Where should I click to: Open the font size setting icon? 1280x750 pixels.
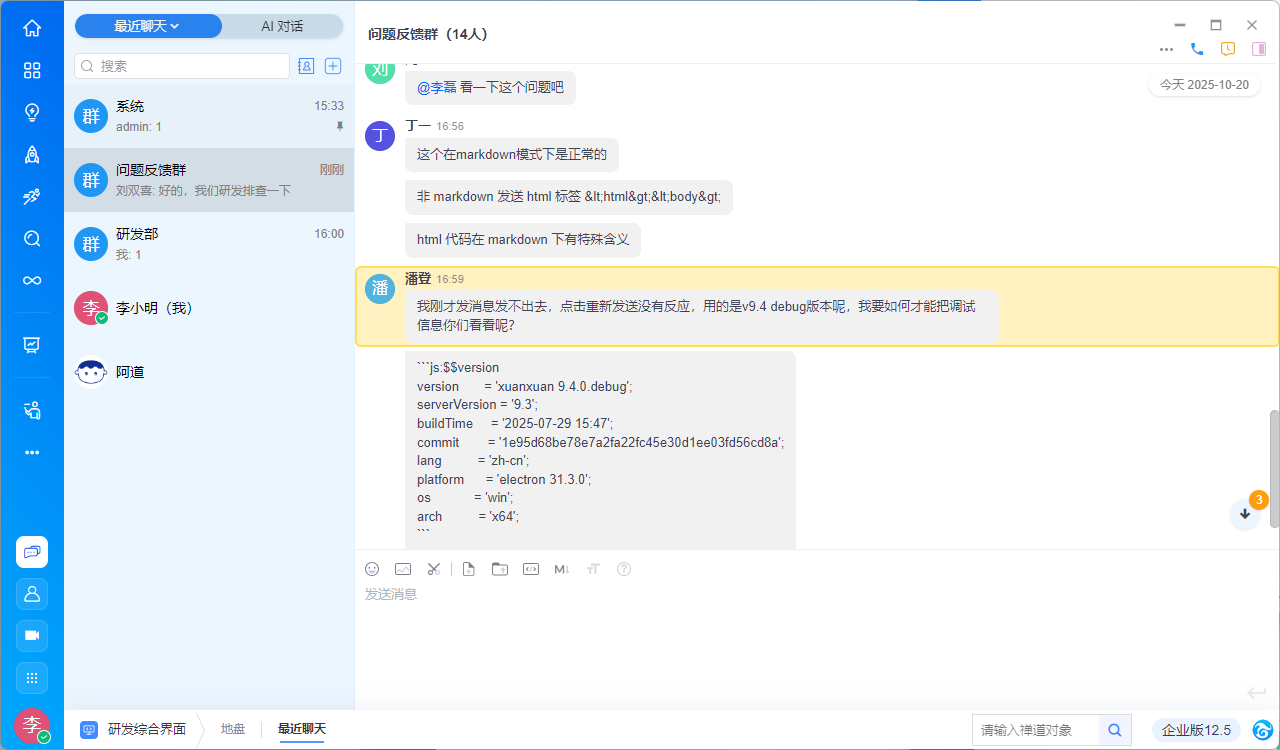point(593,569)
